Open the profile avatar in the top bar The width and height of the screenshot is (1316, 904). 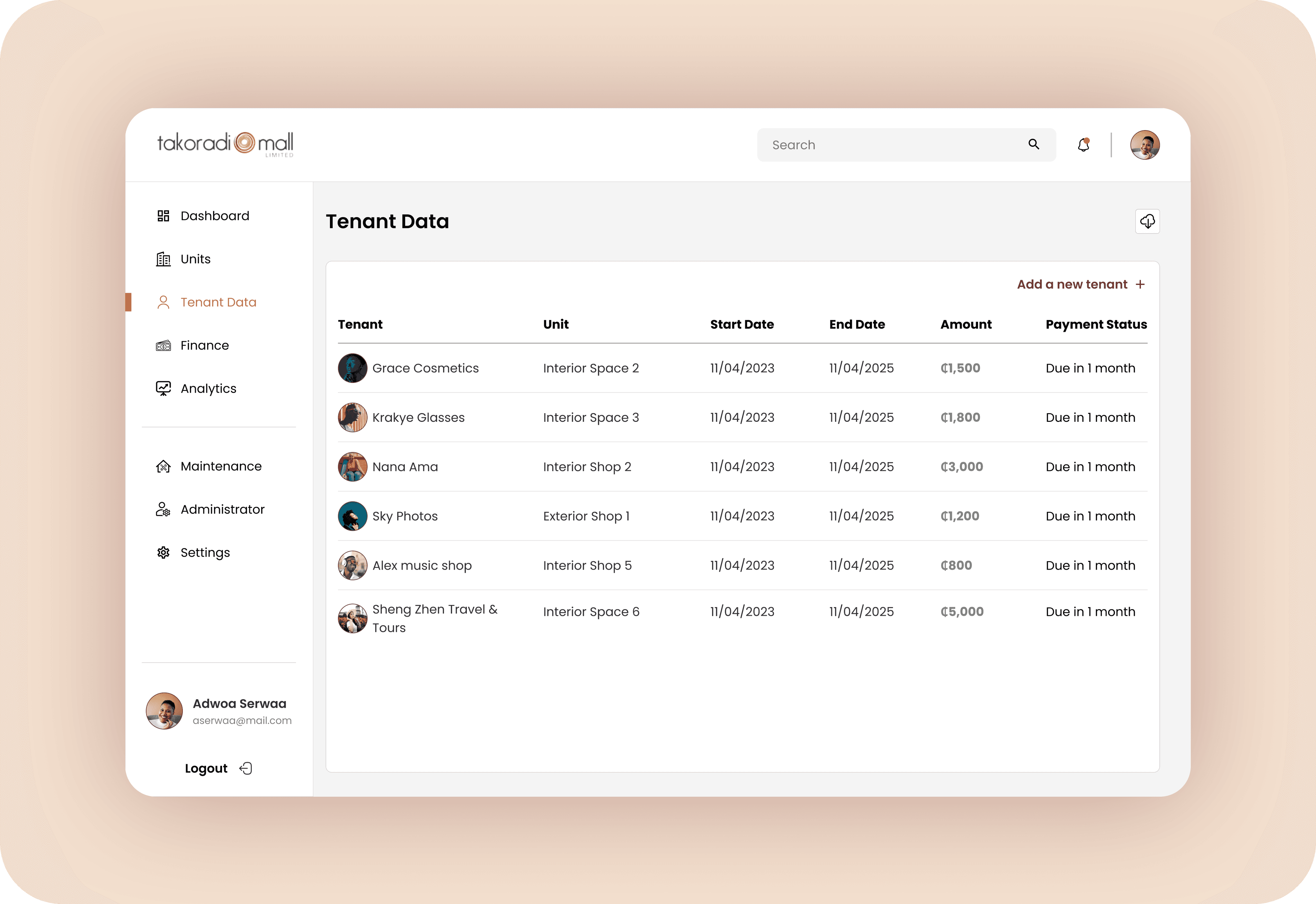click(1144, 145)
